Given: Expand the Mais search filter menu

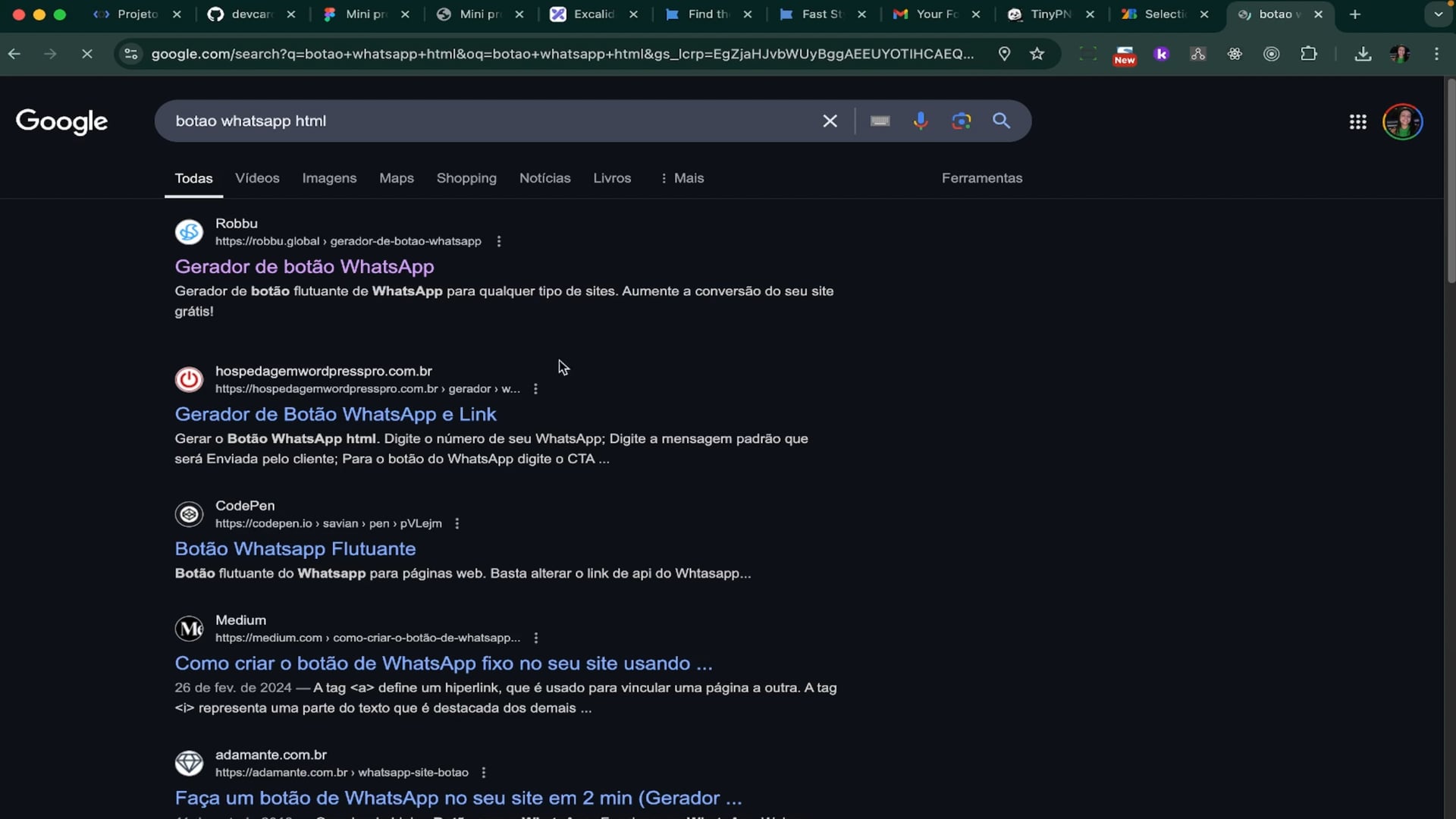Looking at the screenshot, I should click(682, 178).
